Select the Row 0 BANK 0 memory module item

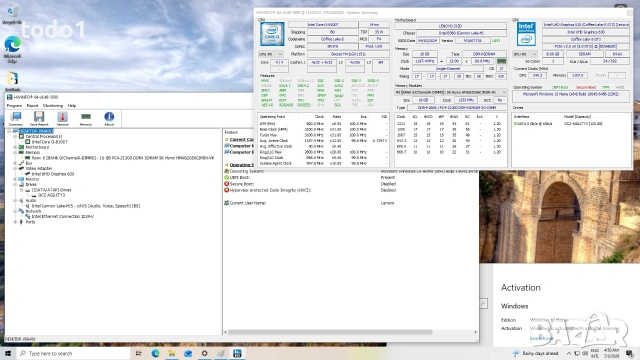point(123,158)
